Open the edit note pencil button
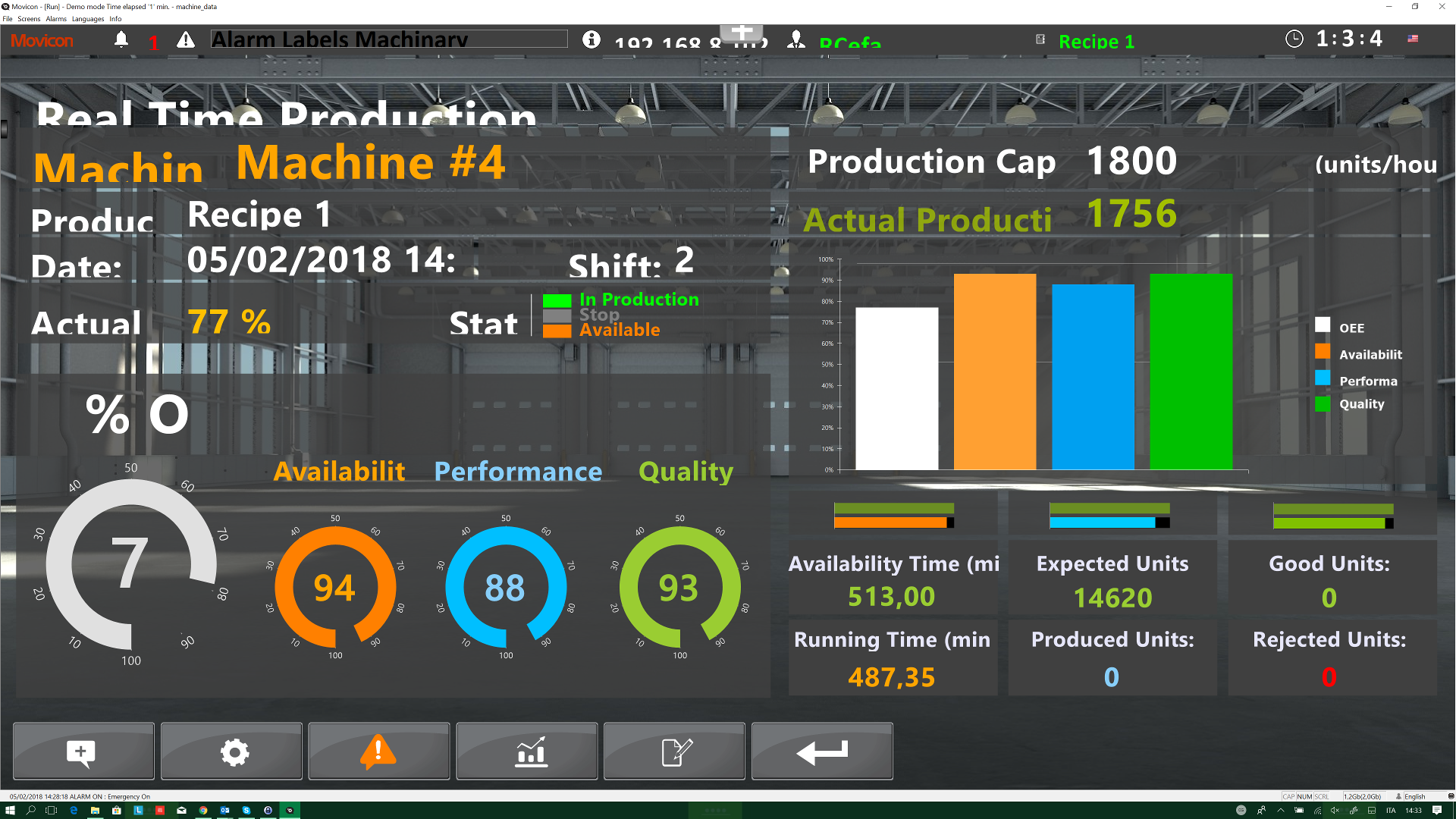Viewport: 1456px width, 819px height. tap(674, 752)
